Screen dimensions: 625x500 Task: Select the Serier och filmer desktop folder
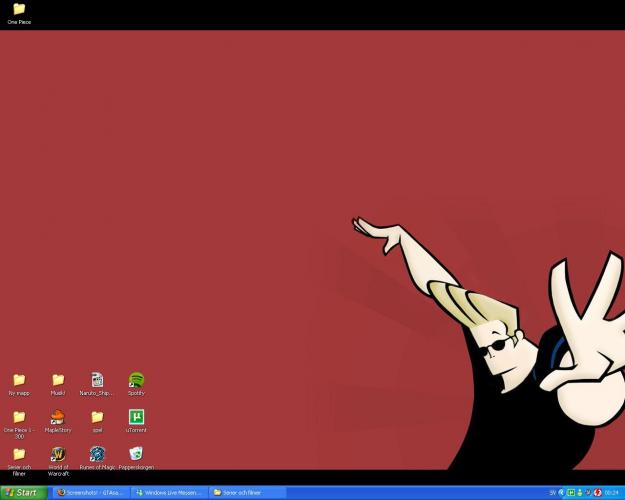click(x=19, y=454)
